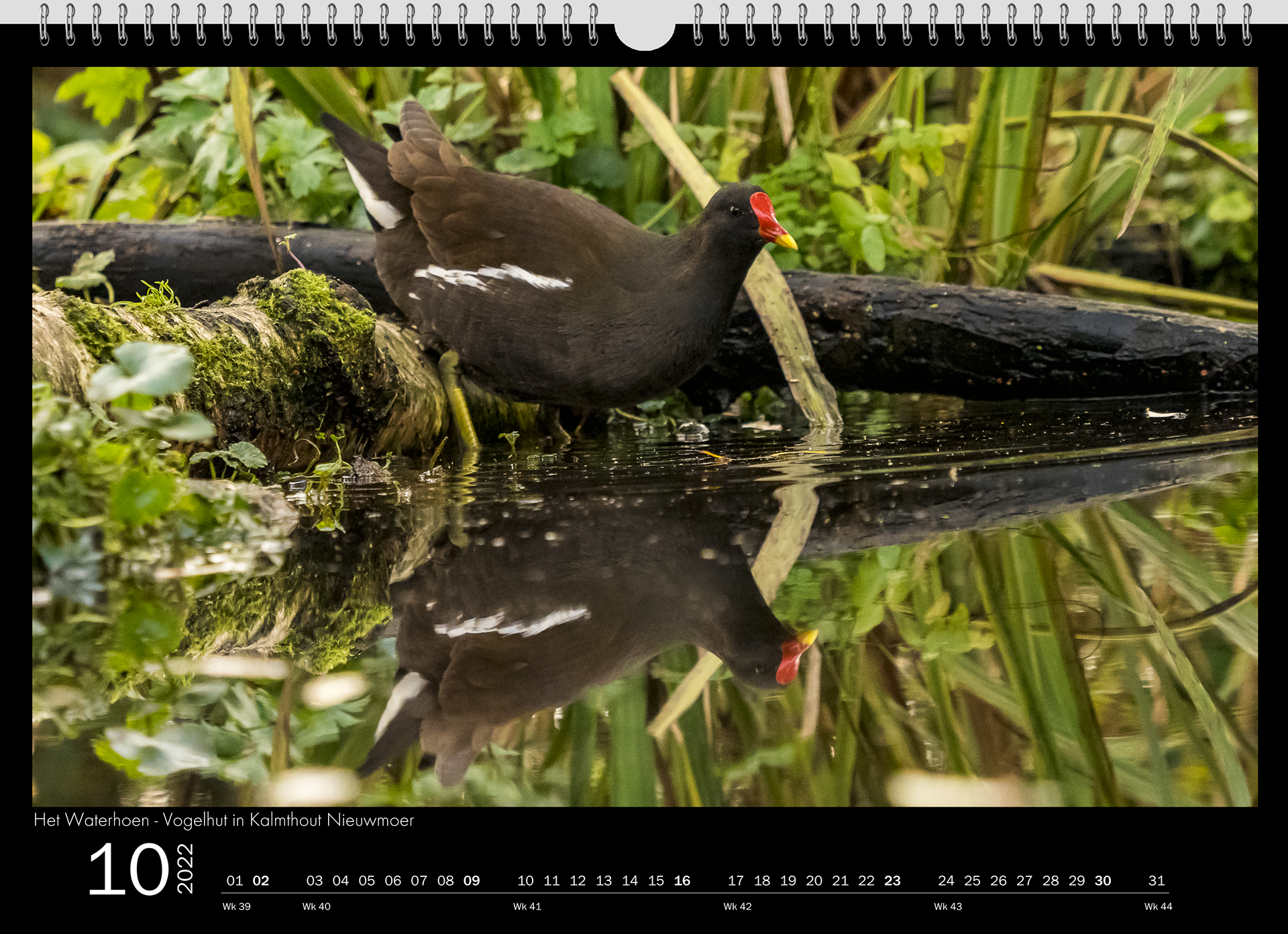The height and width of the screenshot is (934, 1288).
Task: Select date 14
Action: [x=630, y=880]
